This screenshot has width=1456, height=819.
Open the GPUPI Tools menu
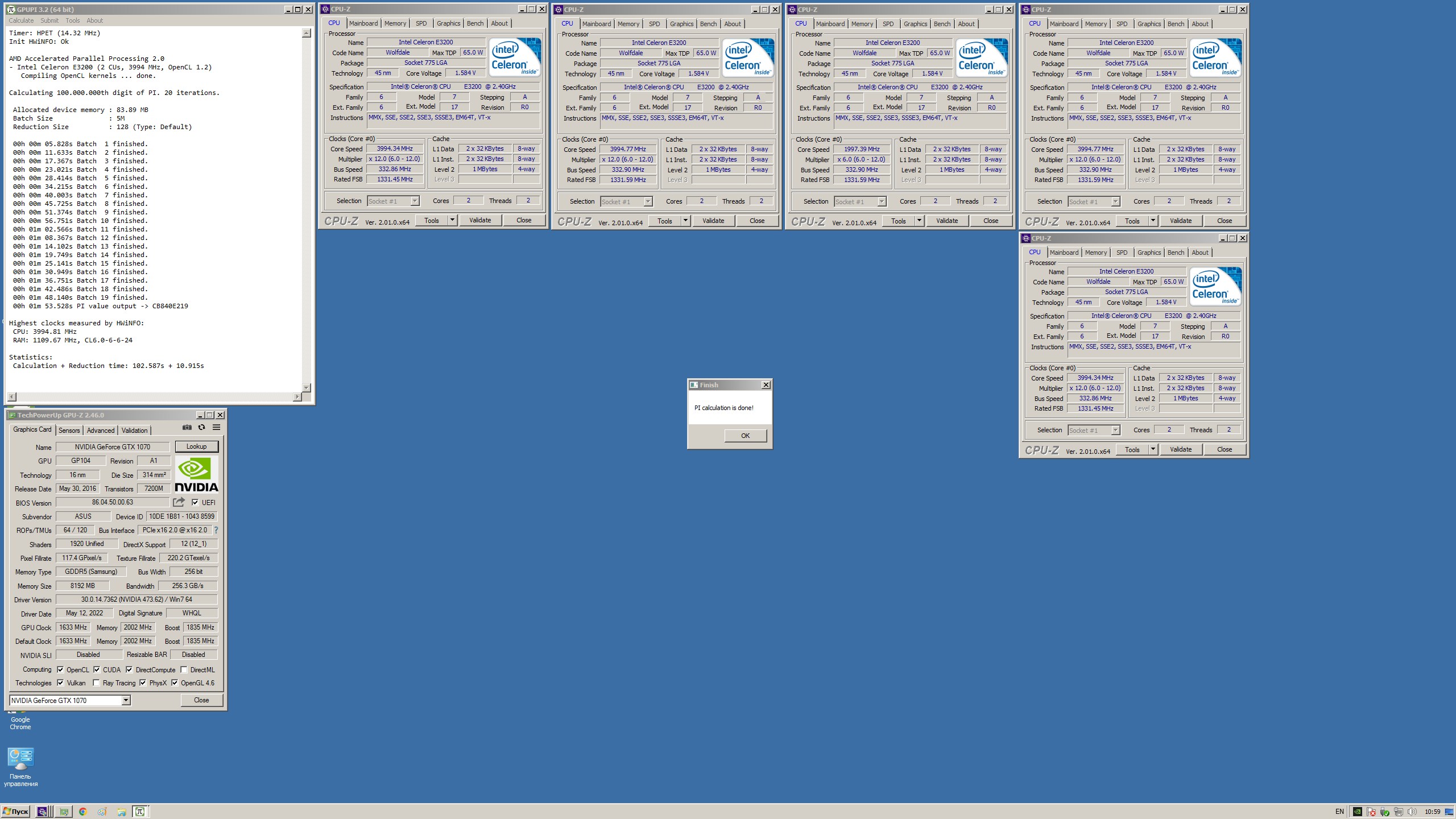tap(73, 20)
